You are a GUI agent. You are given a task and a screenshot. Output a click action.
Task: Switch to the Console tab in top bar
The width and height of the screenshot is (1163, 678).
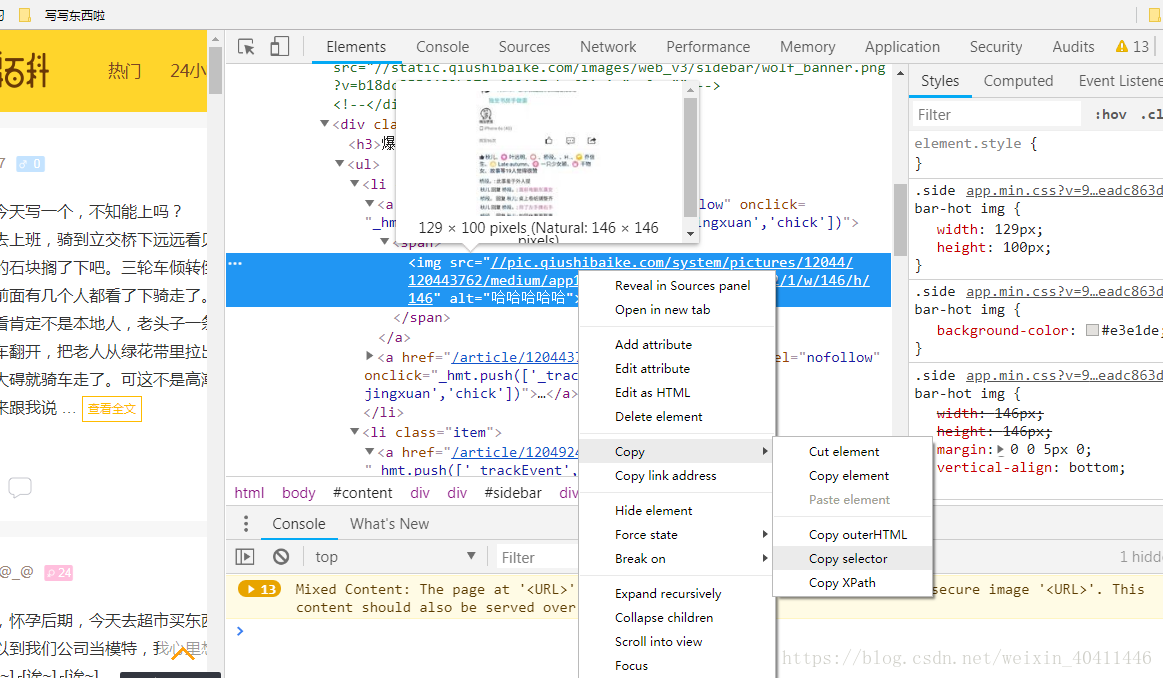point(443,47)
